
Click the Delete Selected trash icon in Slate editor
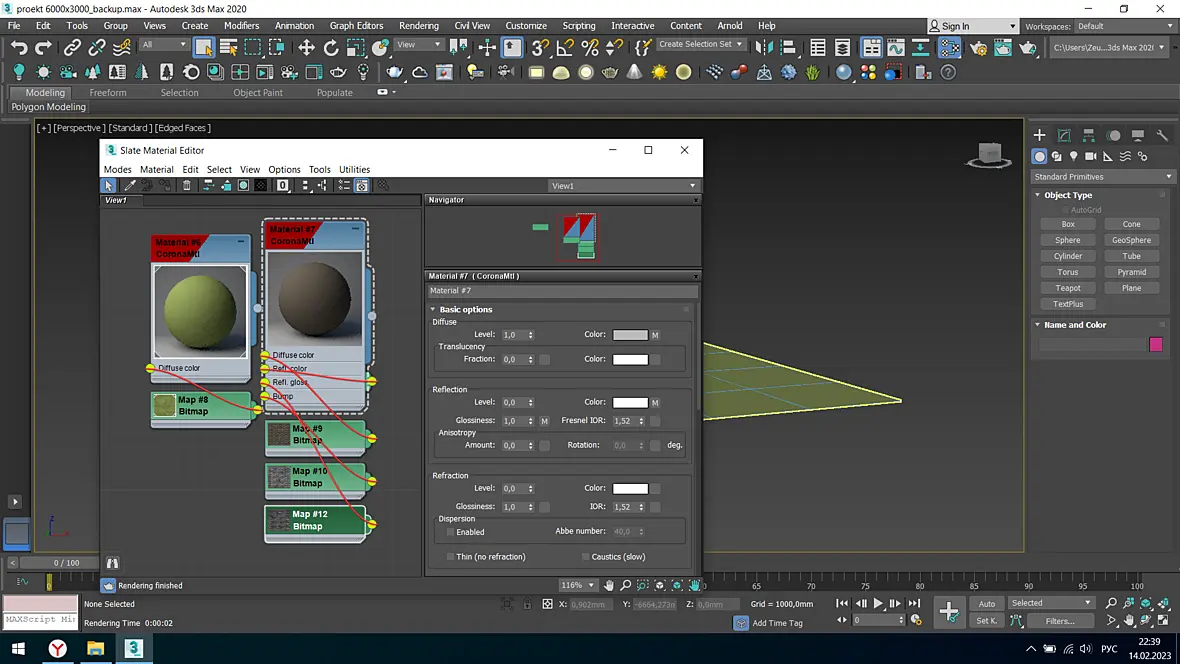pyautogui.click(x=187, y=185)
